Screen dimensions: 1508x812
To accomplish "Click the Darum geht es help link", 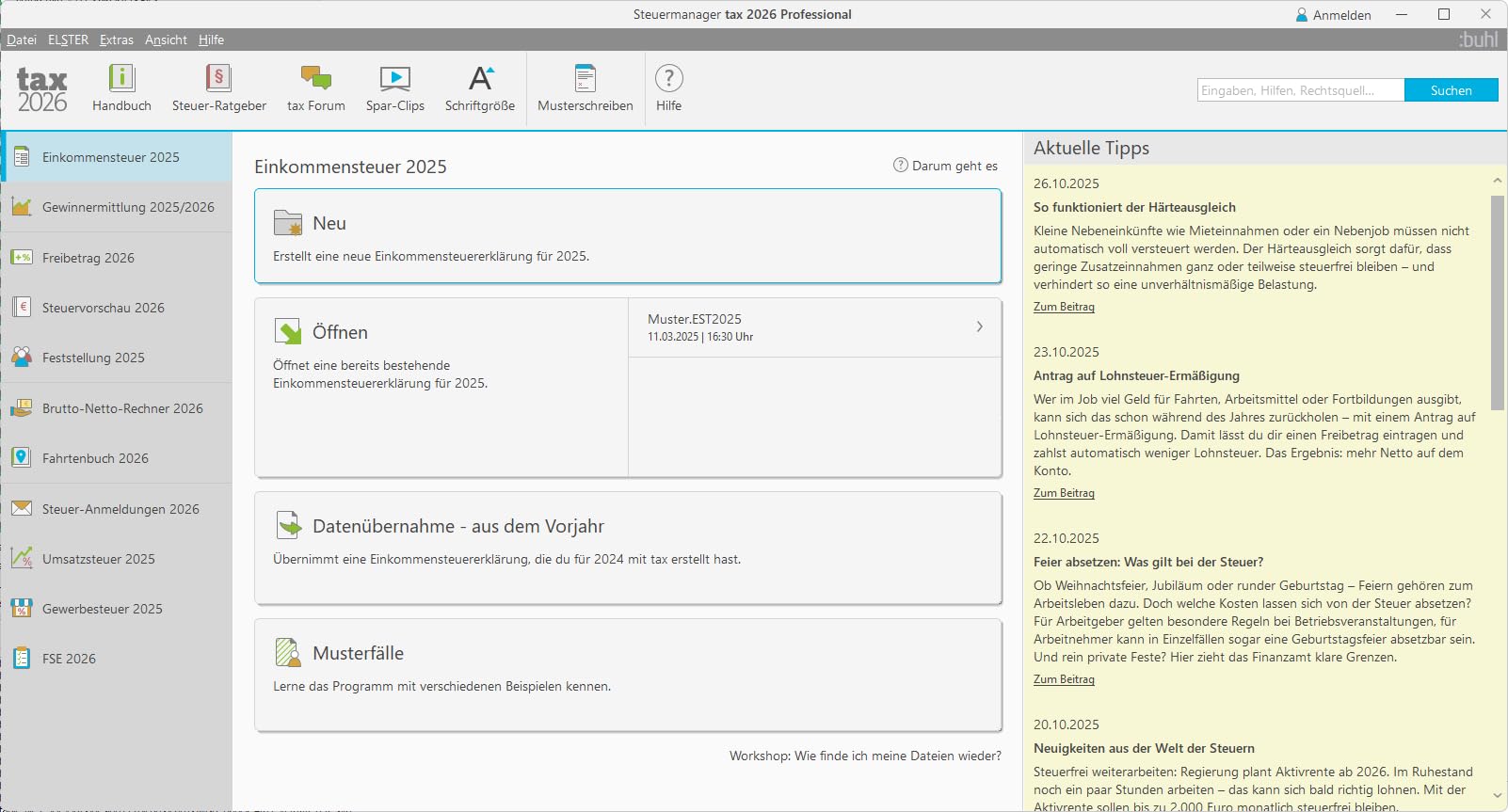I will 945,166.
